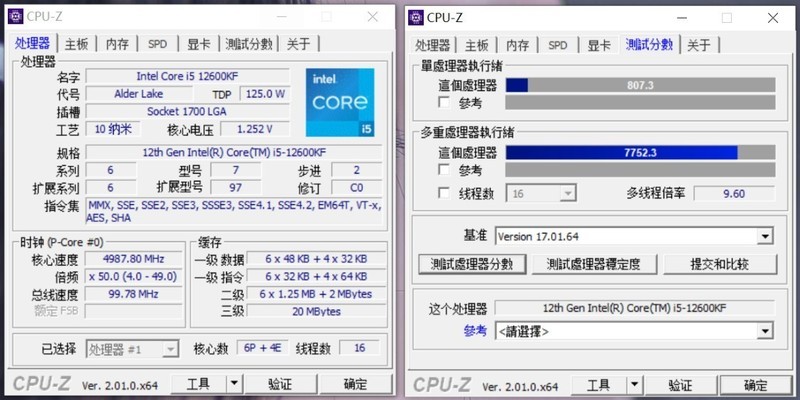Tick the 线程数 checkbox

pyautogui.click(x=444, y=193)
